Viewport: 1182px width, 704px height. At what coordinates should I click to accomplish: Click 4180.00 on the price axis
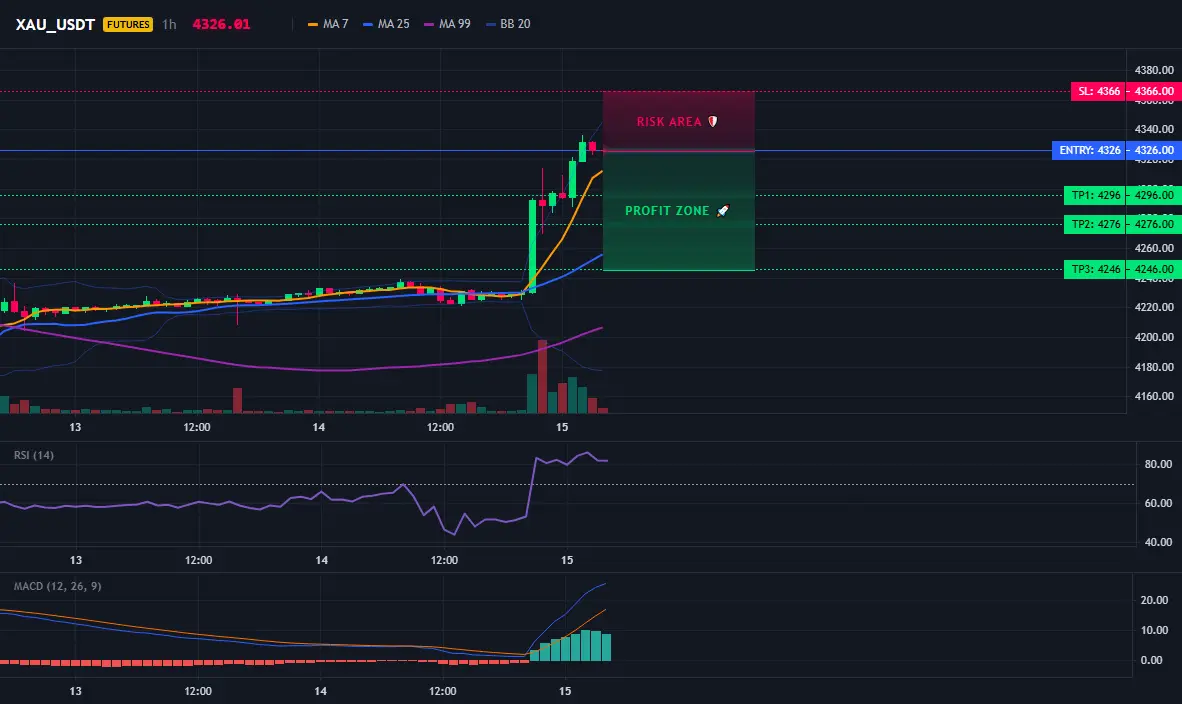click(1154, 367)
